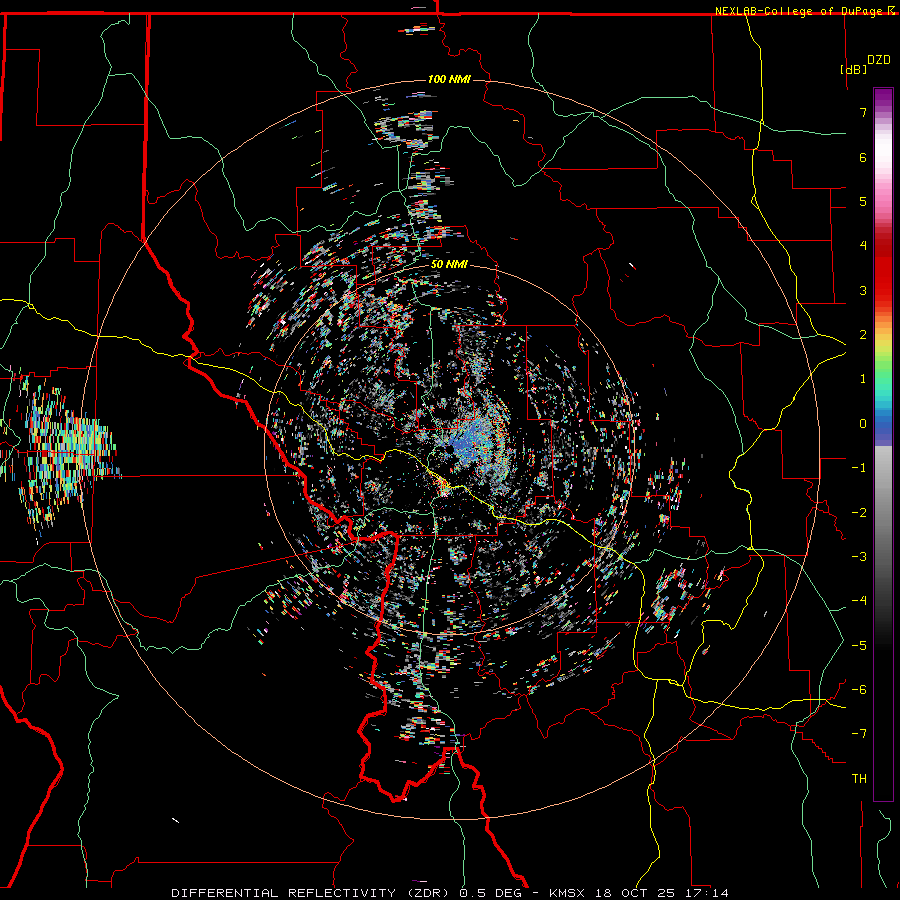This screenshot has height=900, width=900.
Task: Click the -6 legend value
Action: tap(859, 690)
